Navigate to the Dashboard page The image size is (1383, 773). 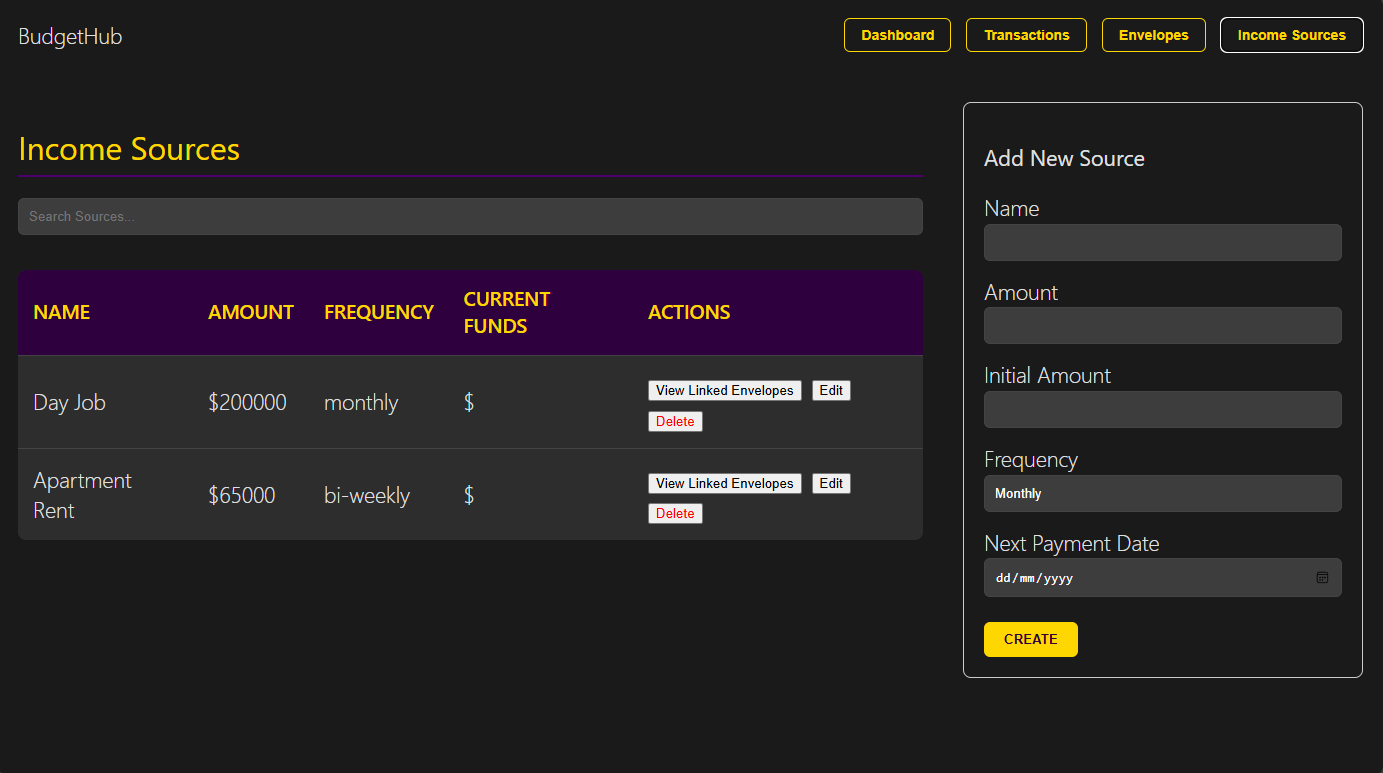[897, 34]
